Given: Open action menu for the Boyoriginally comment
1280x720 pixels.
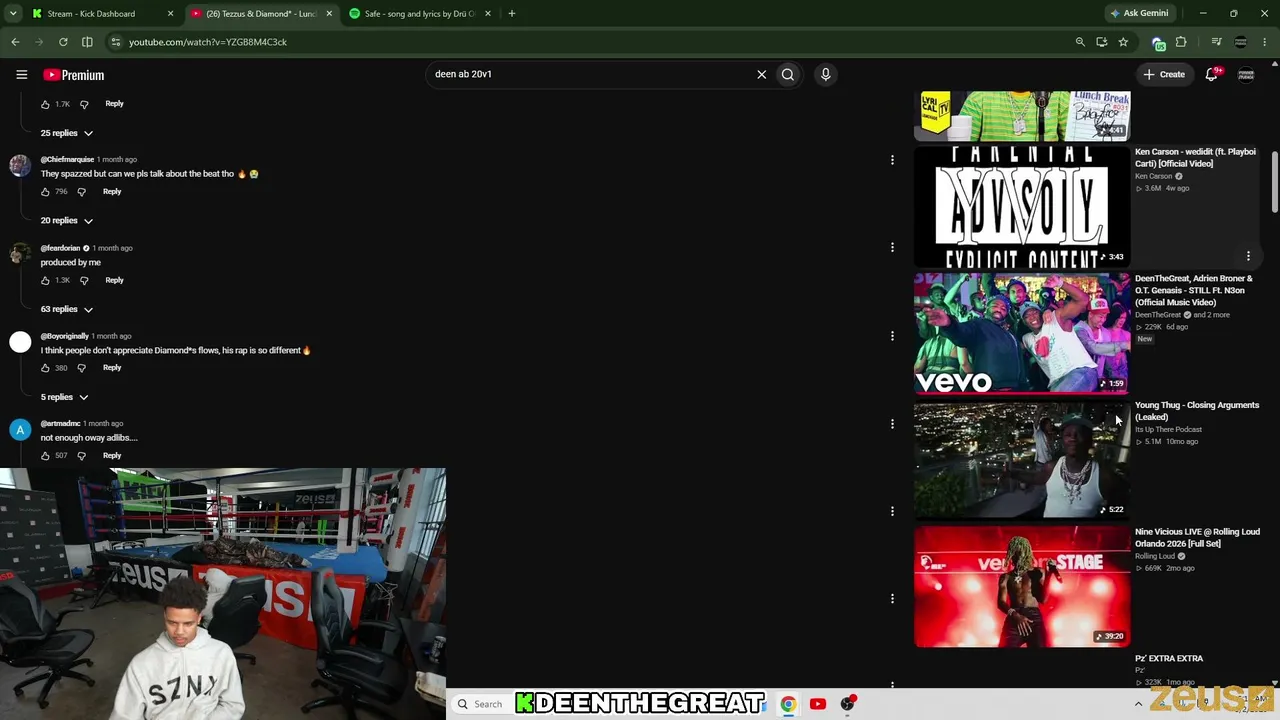Looking at the screenshot, I should click(x=892, y=336).
